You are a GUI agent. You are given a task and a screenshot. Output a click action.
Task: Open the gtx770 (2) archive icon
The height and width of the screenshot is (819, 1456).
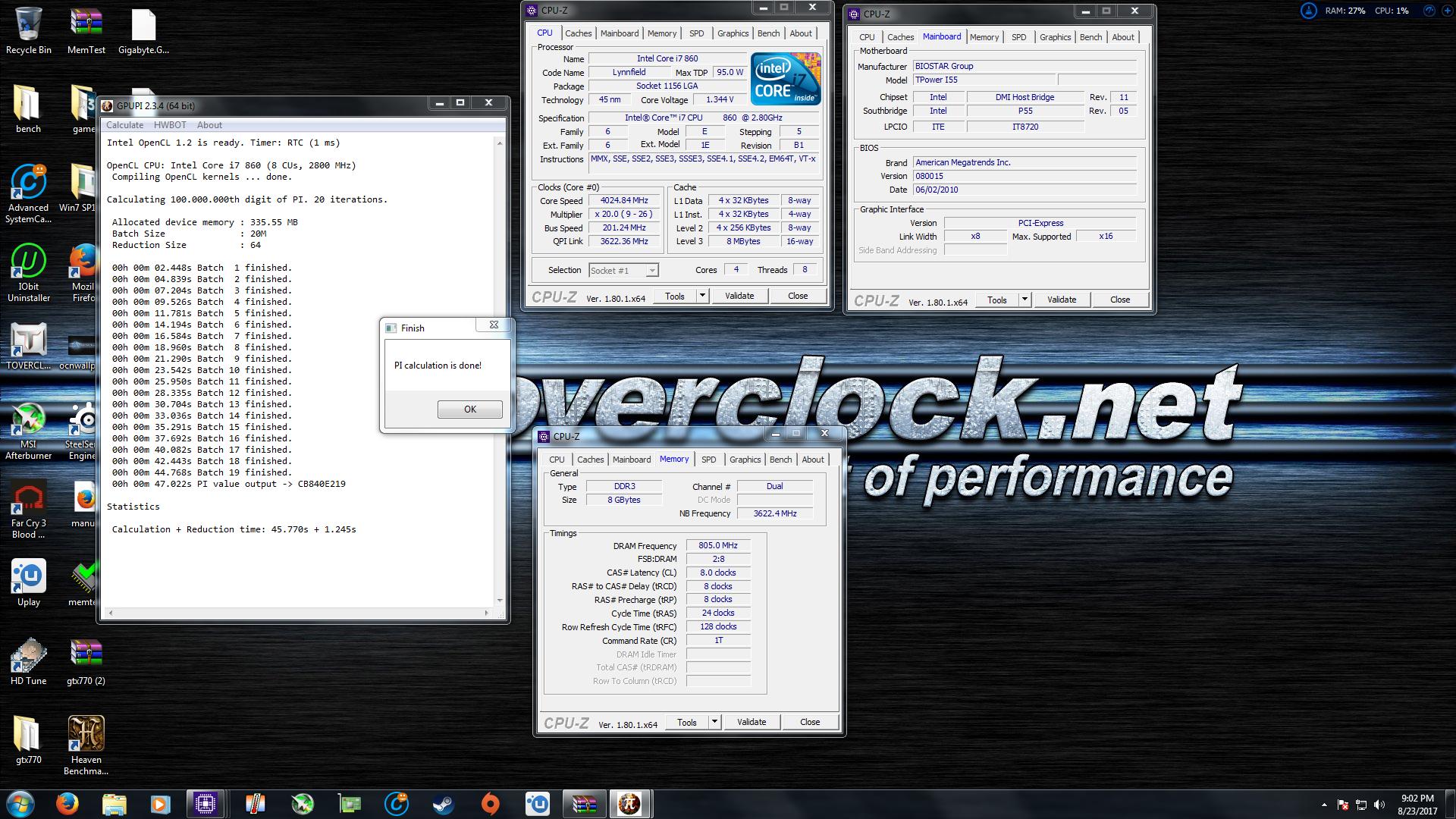86,661
